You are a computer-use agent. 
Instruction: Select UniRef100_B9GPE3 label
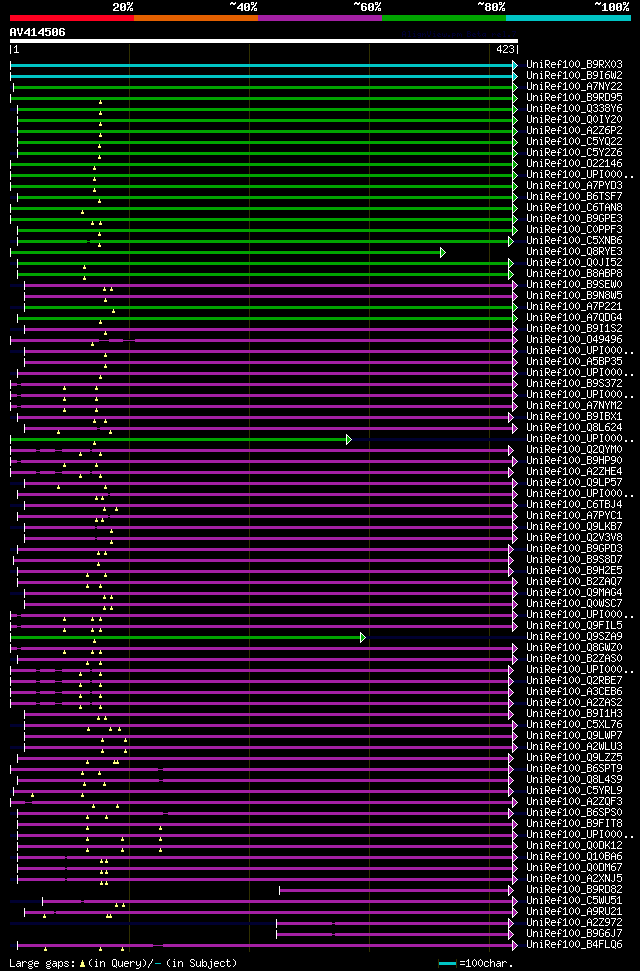coord(574,219)
